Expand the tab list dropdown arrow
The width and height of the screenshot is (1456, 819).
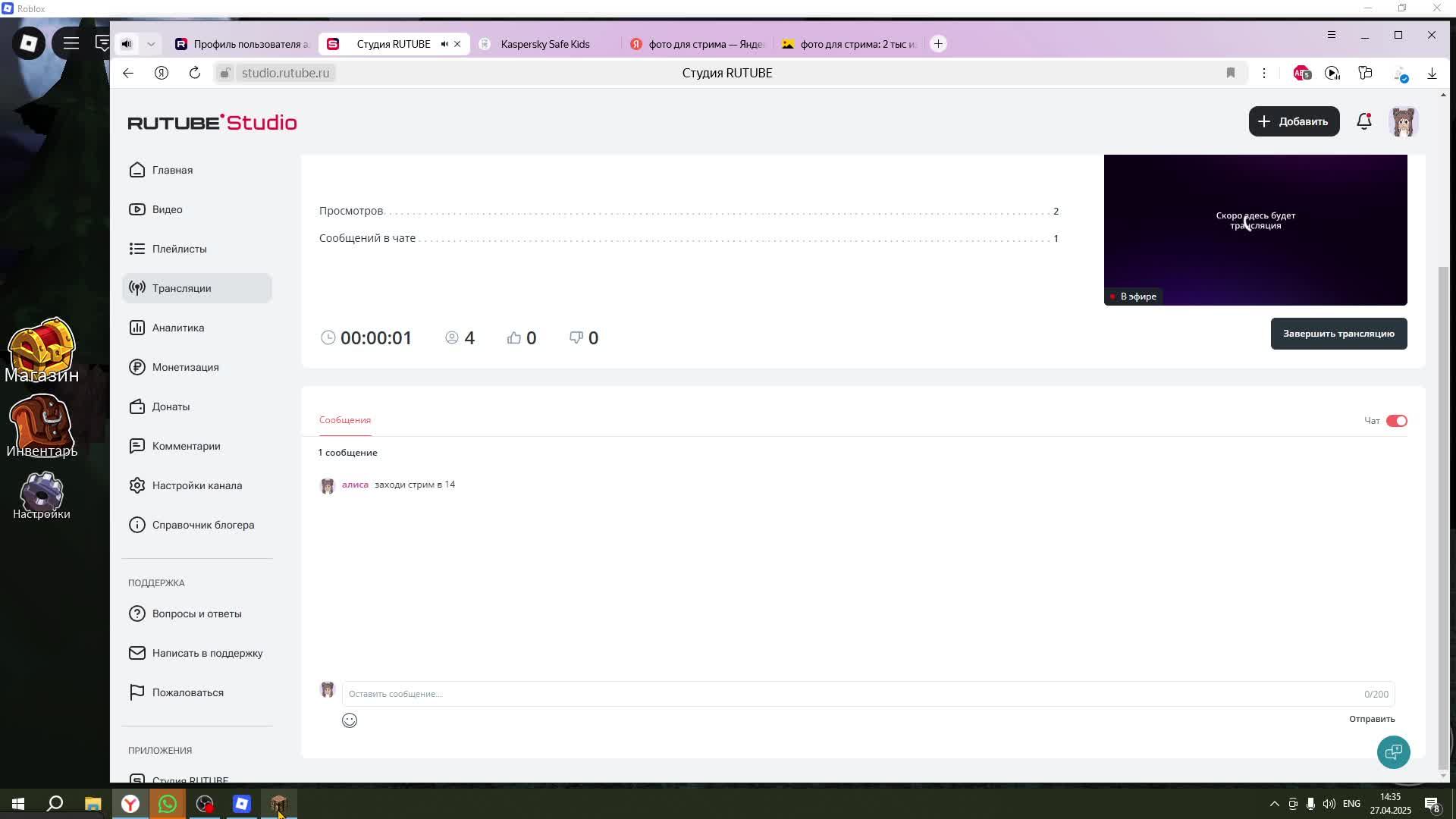pyautogui.click(x=151, y=44)
